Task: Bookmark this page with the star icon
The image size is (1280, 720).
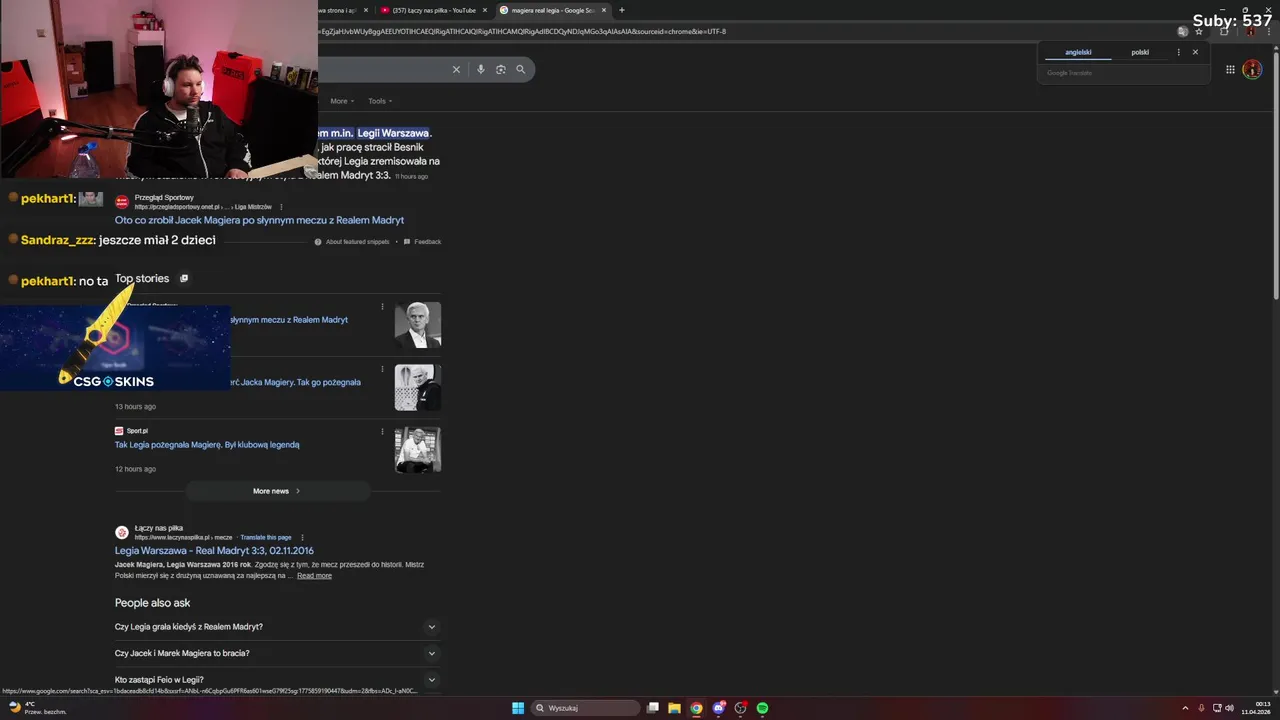Action: (1199, 31)
